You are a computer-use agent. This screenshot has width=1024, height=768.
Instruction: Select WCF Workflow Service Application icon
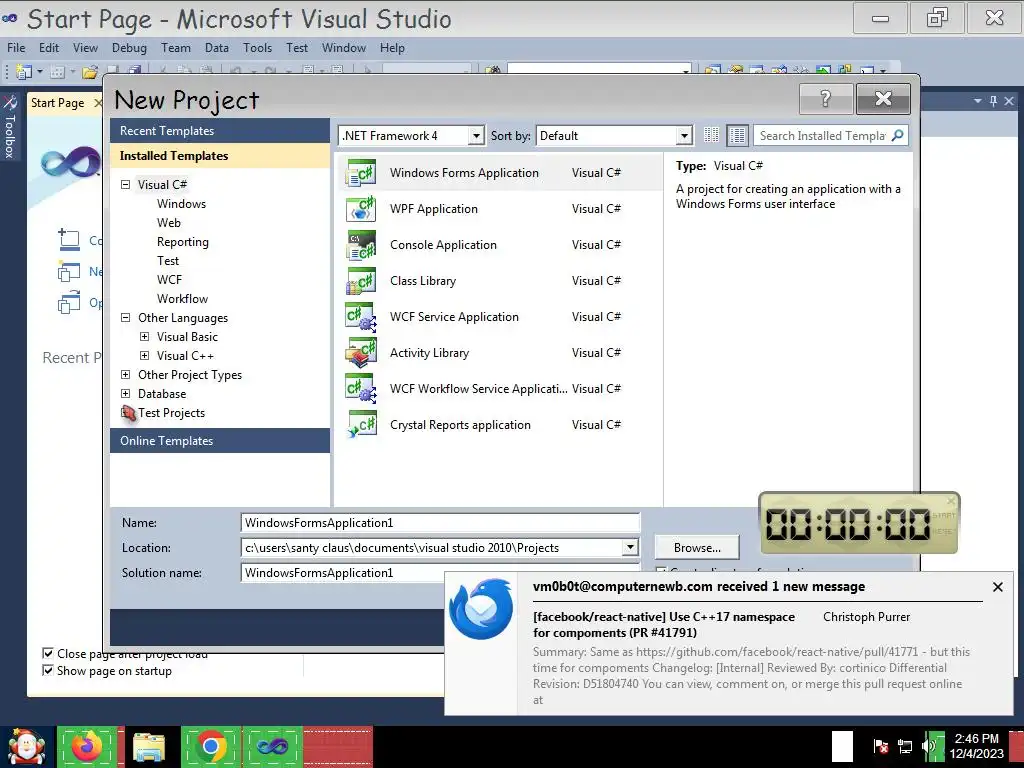[361, 389]
